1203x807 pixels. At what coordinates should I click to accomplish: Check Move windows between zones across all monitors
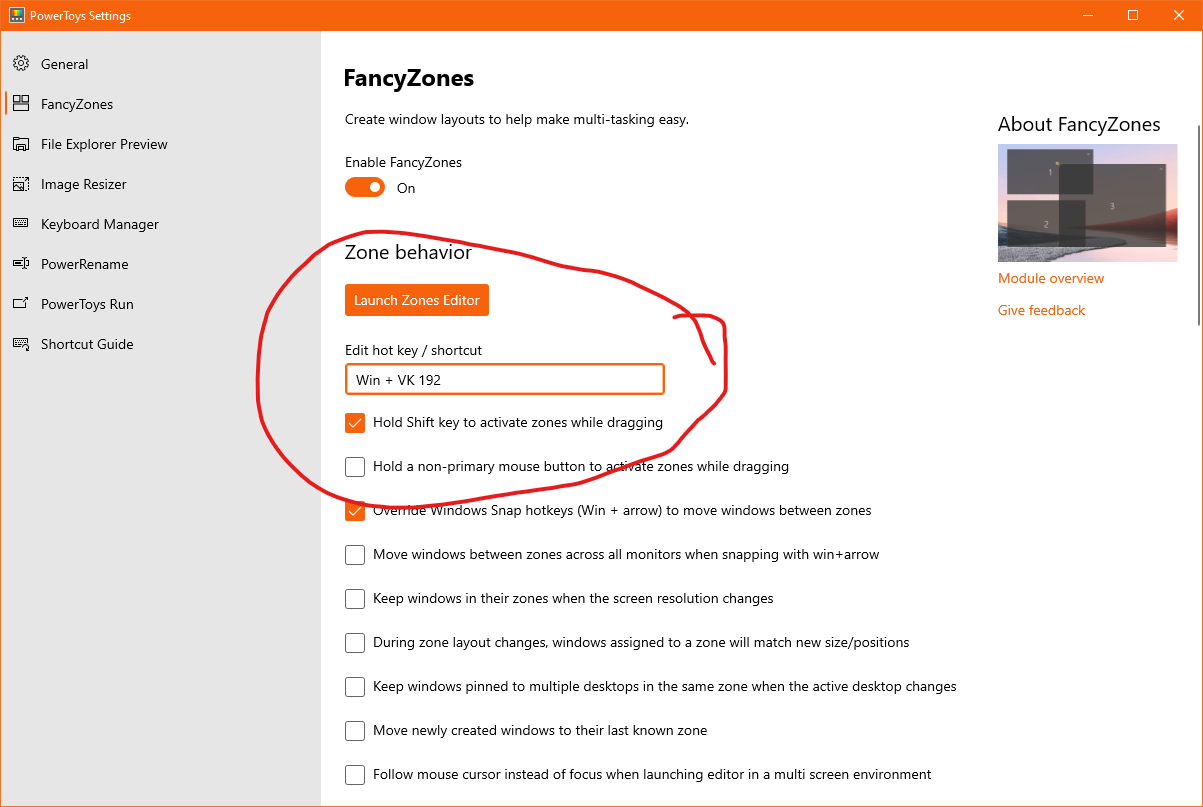pos(355,554)
